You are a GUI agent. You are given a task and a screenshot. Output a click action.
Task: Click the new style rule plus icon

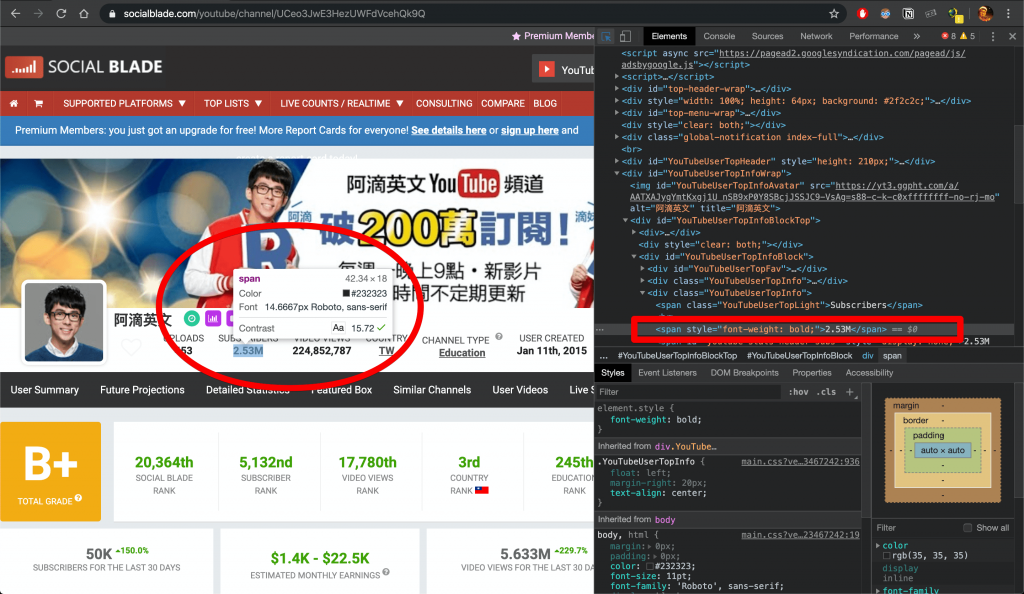pos(850,392)
